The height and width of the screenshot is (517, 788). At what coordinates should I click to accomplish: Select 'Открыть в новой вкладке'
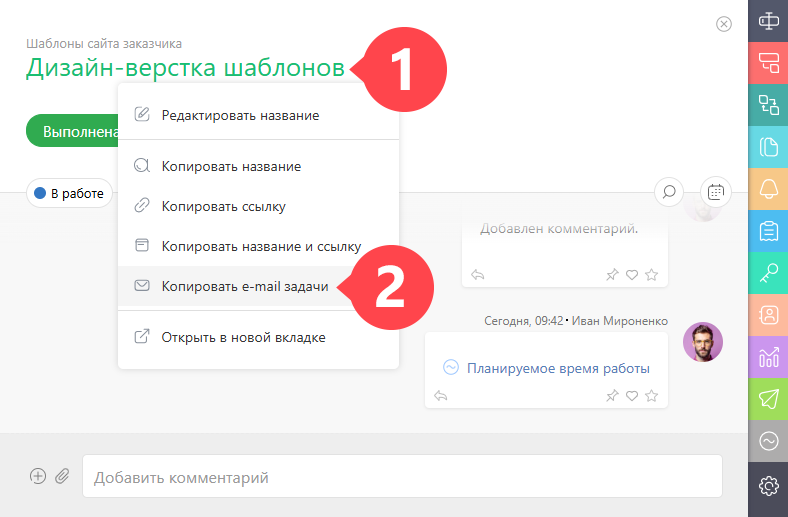click(258, 337)
